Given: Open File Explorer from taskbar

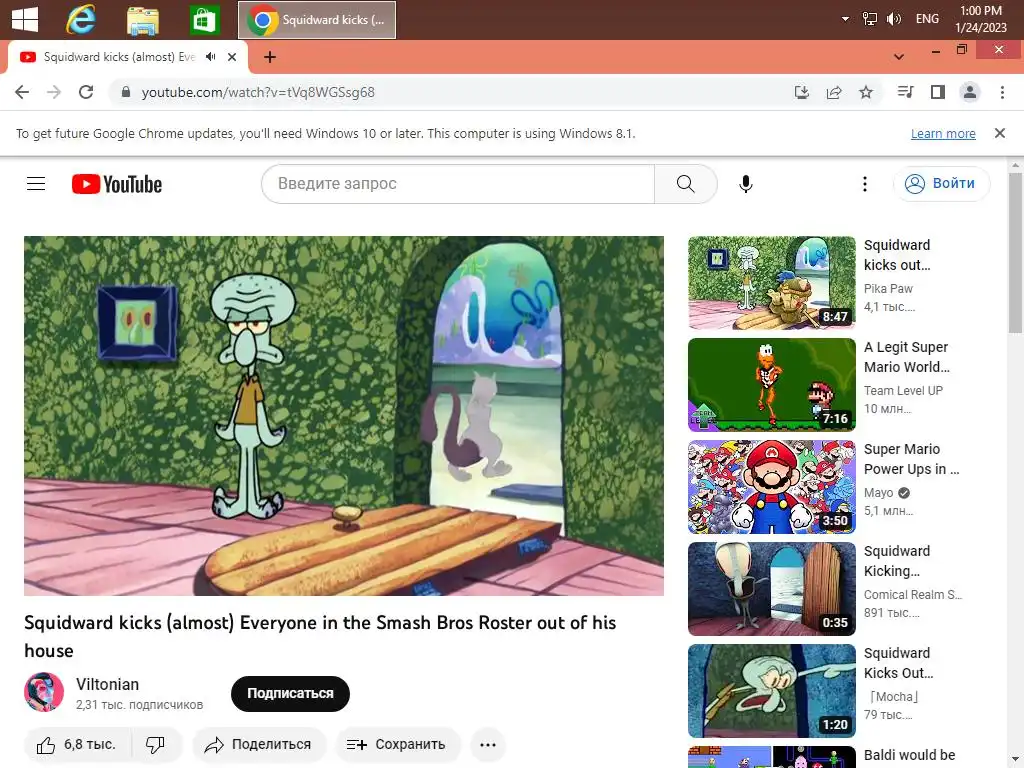Looking at the screenshot, I should point(142,20).
